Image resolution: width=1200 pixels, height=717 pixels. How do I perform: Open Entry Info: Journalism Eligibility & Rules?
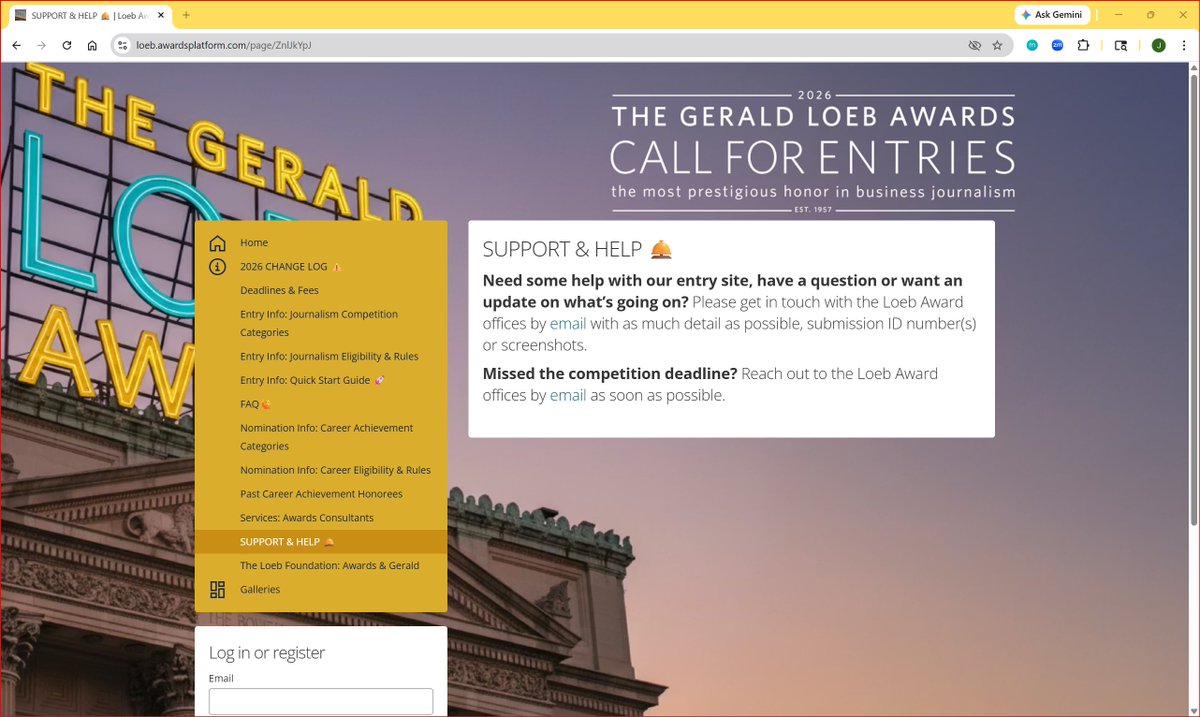coord(329,356)
